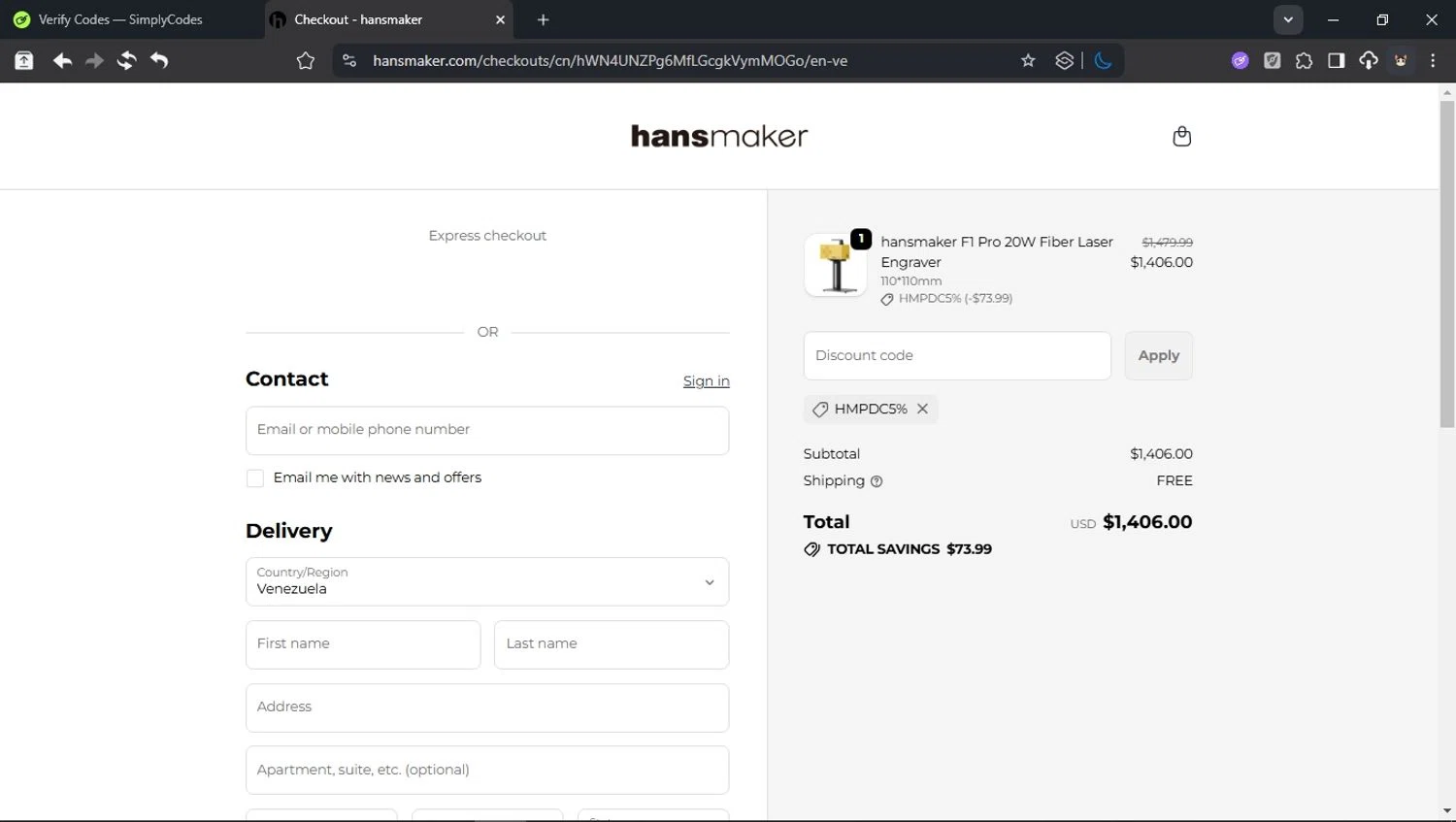This screenshot has height=822, width=1456.
Task: Click the outlined star icon left of address bar
Action: point(306,60)
